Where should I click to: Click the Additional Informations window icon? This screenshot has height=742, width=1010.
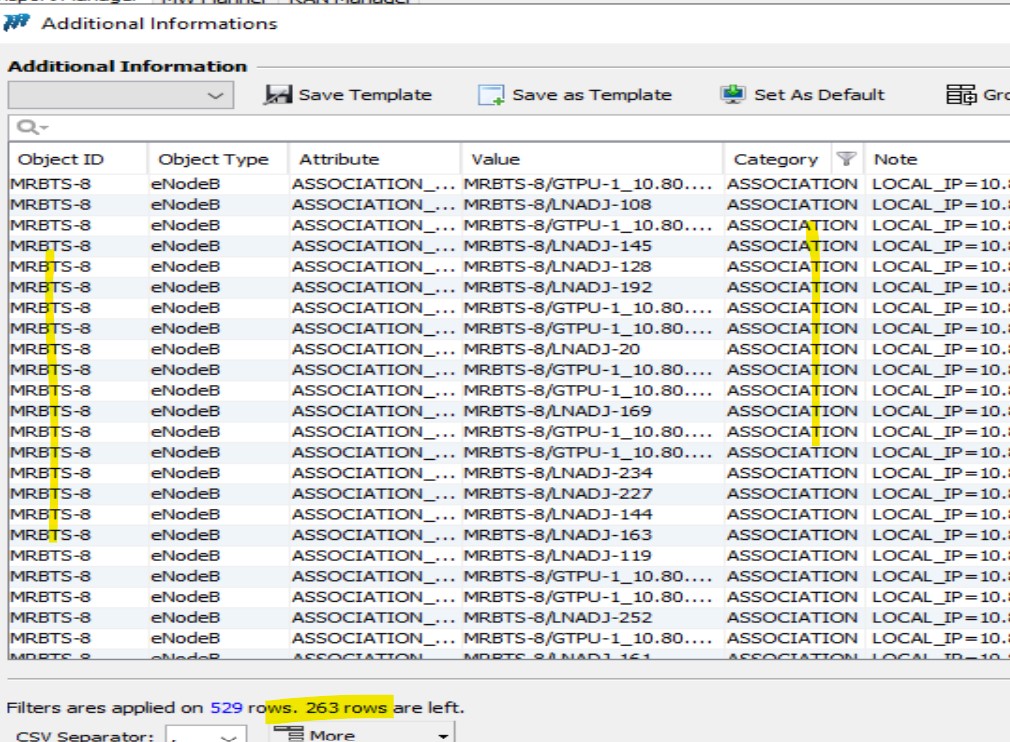tap(17, 22)
